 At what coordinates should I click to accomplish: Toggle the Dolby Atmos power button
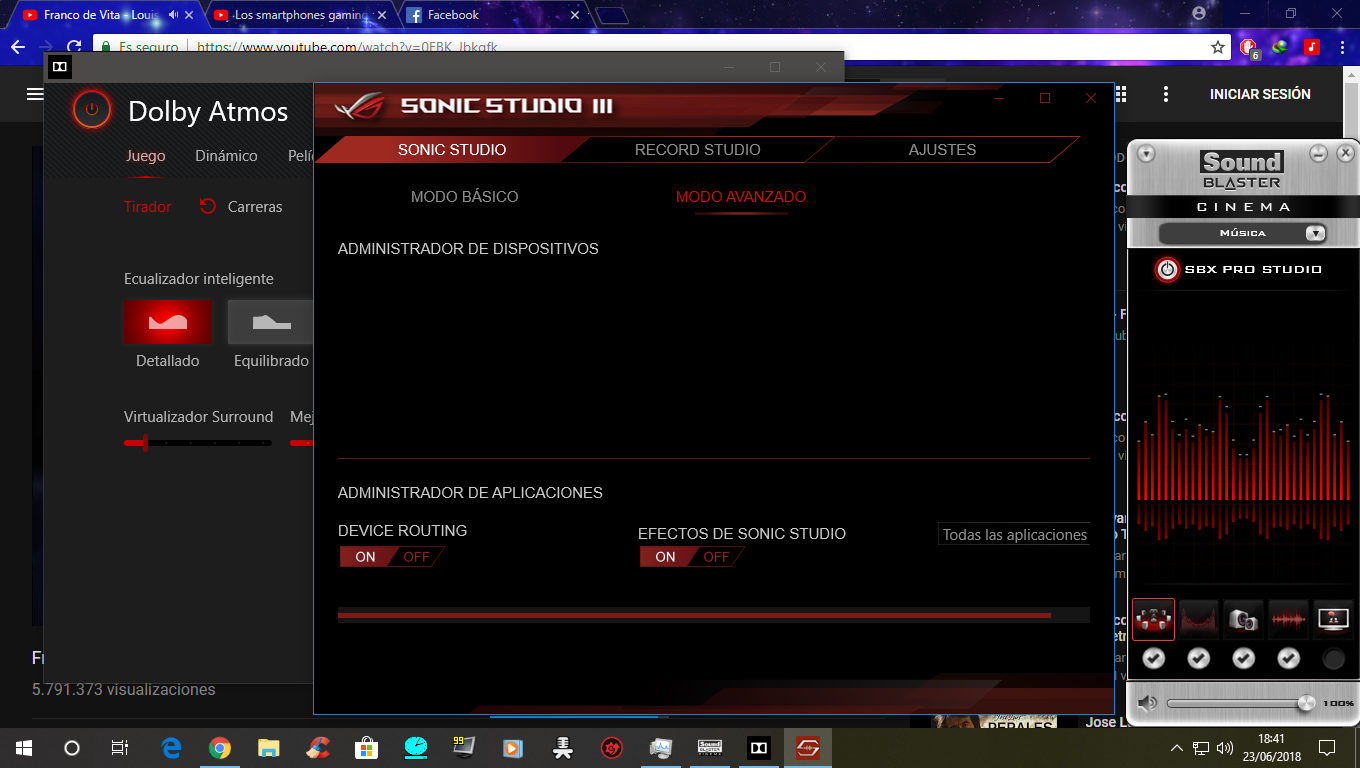click(91, 110)
